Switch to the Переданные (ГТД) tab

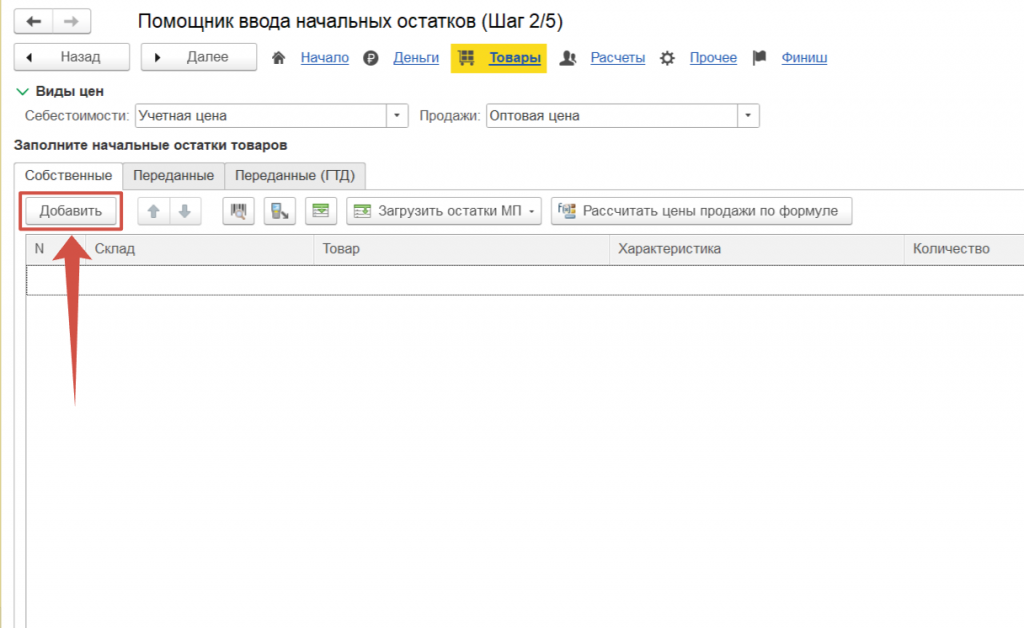(295, 176)
